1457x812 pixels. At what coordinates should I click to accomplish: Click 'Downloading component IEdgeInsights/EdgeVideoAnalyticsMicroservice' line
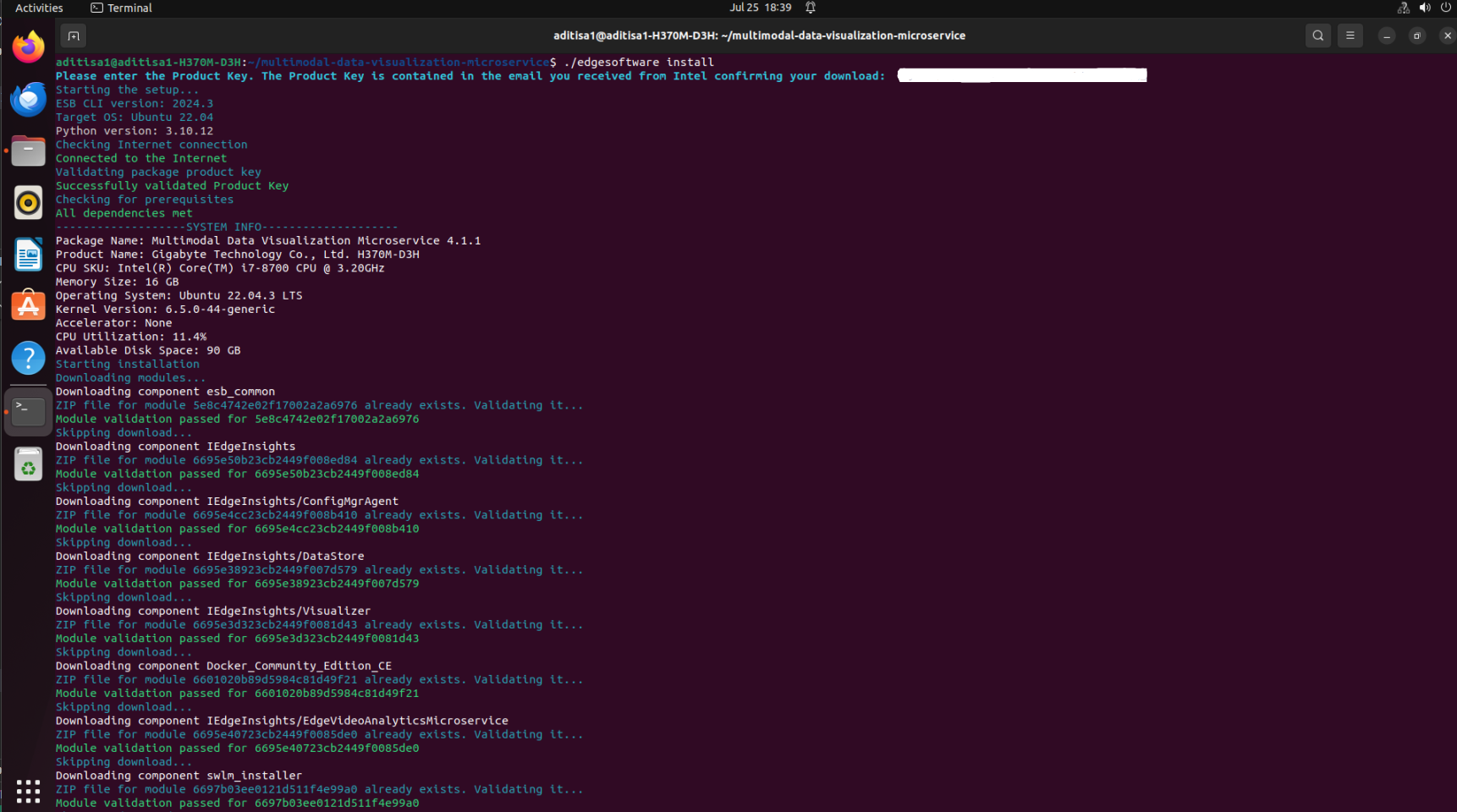tap(283, 721)
